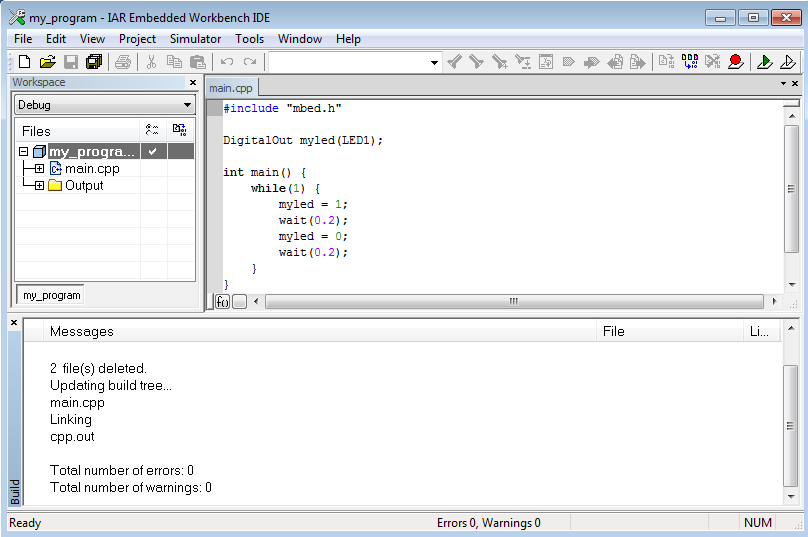Open the Simulator menu

coord(195,39)
